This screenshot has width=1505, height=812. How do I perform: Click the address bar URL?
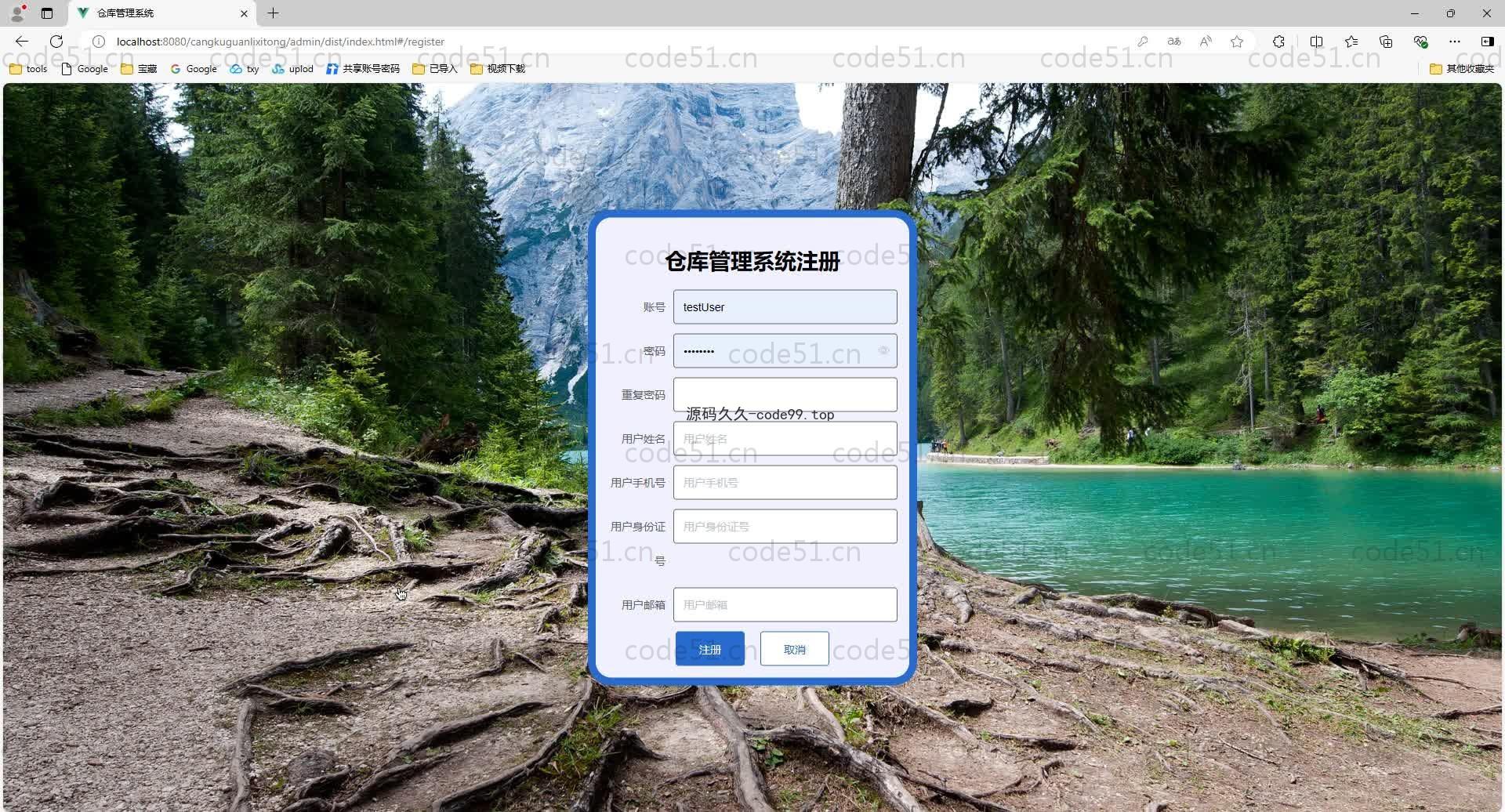click(x=281, y=42)
